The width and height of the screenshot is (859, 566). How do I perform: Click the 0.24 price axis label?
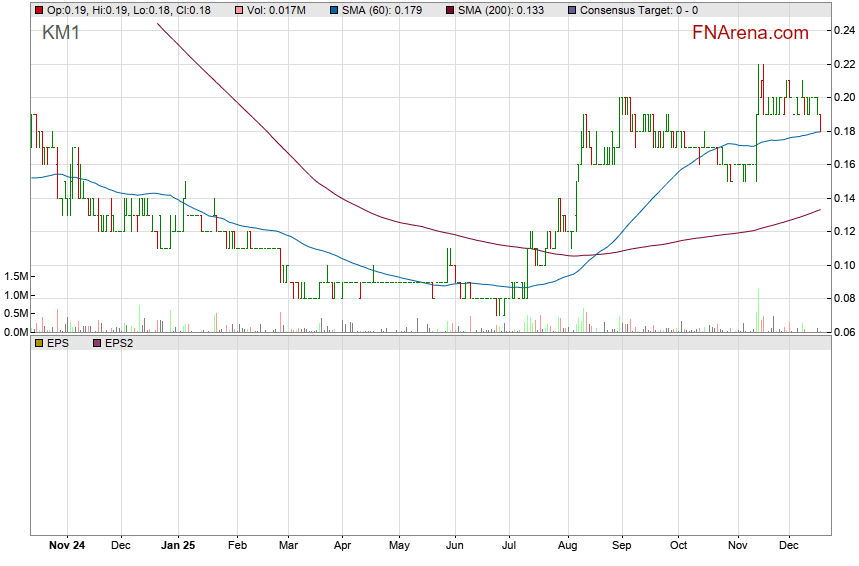[x=843, y=31]
